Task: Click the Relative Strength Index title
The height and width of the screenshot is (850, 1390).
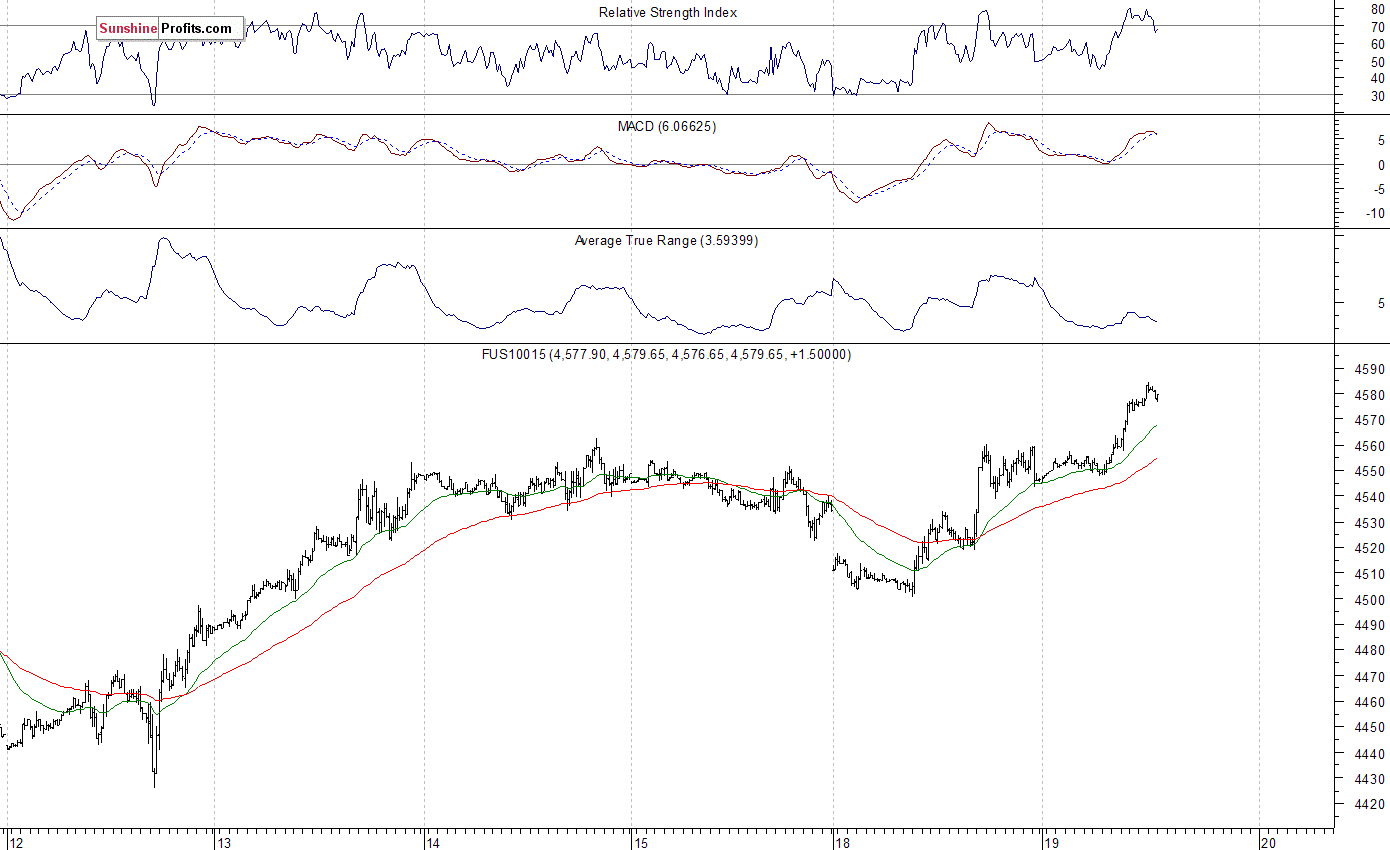Action: click(668, 12)
